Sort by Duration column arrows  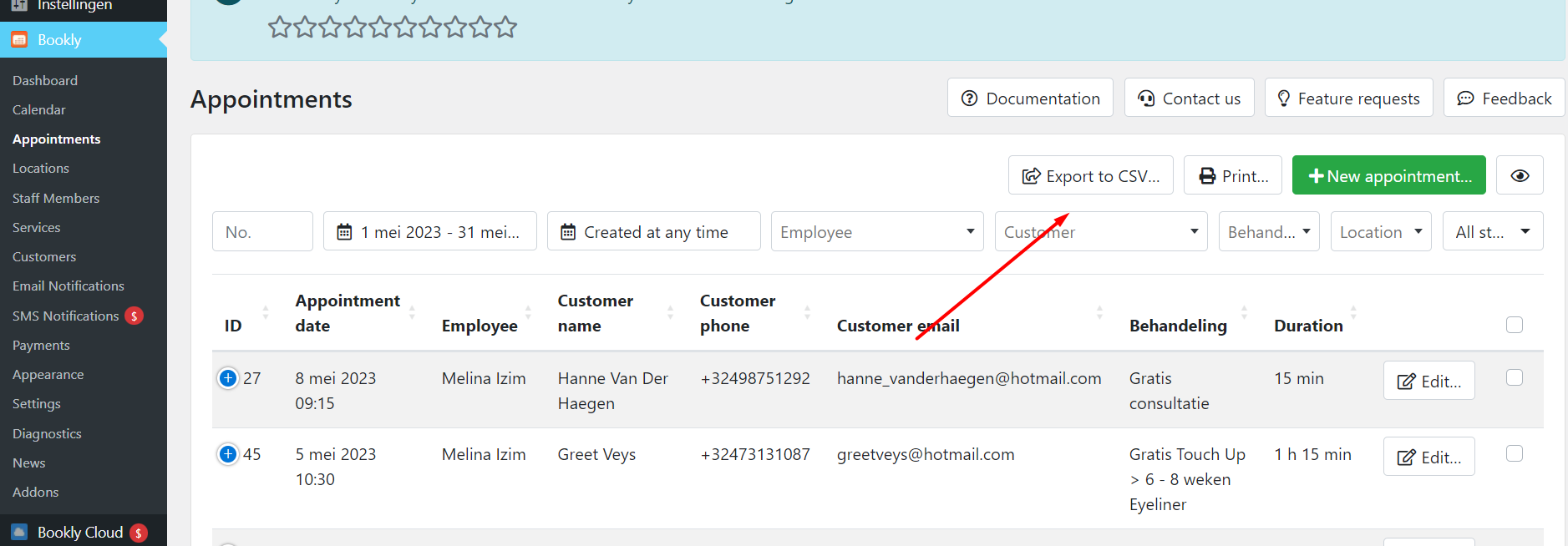click(1353, 313)
